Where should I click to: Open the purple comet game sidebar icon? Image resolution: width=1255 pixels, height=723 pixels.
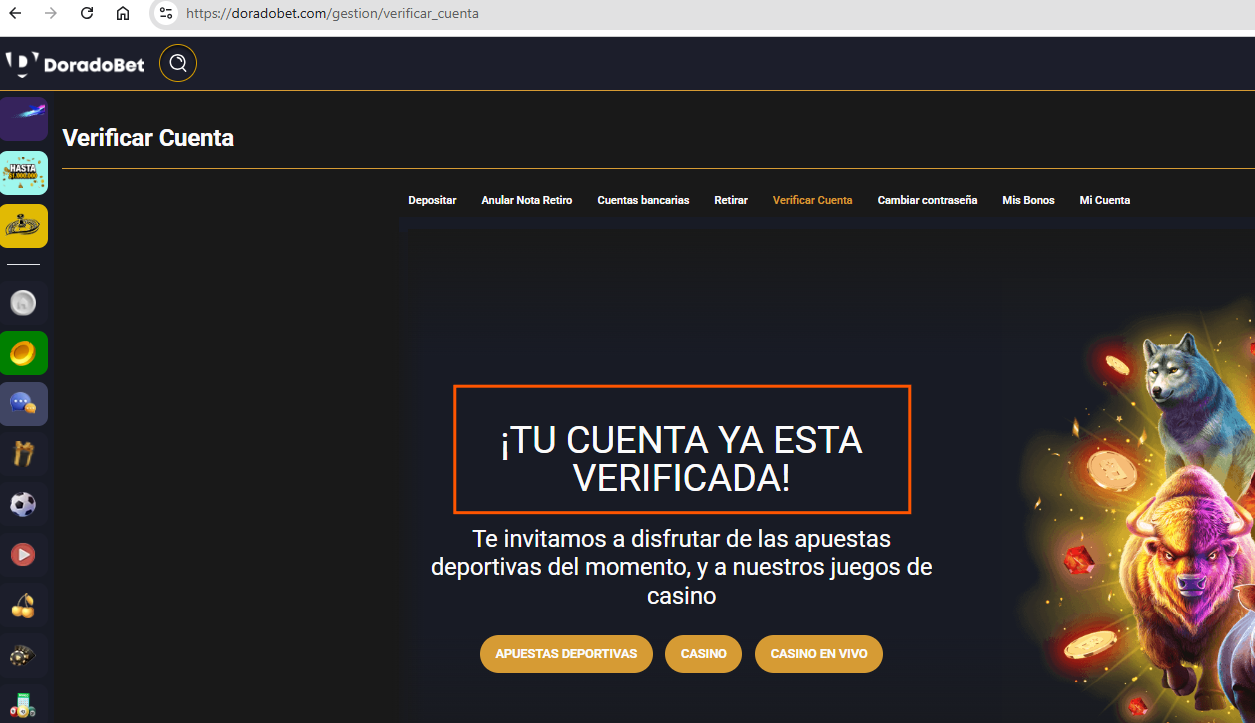click(x=23, y=119)
